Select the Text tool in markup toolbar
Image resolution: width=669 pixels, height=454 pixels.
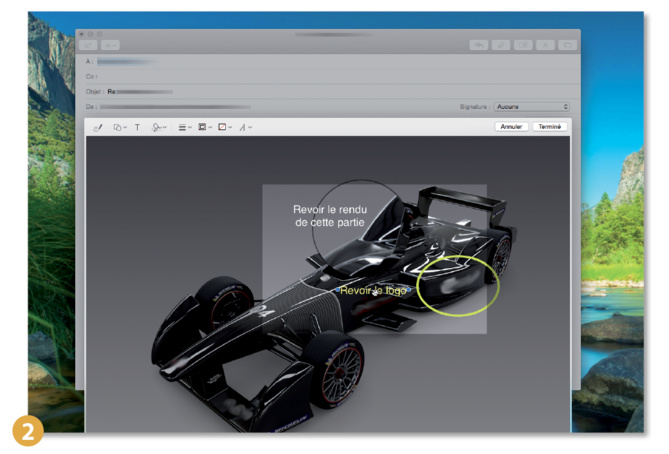coord(137,128)
